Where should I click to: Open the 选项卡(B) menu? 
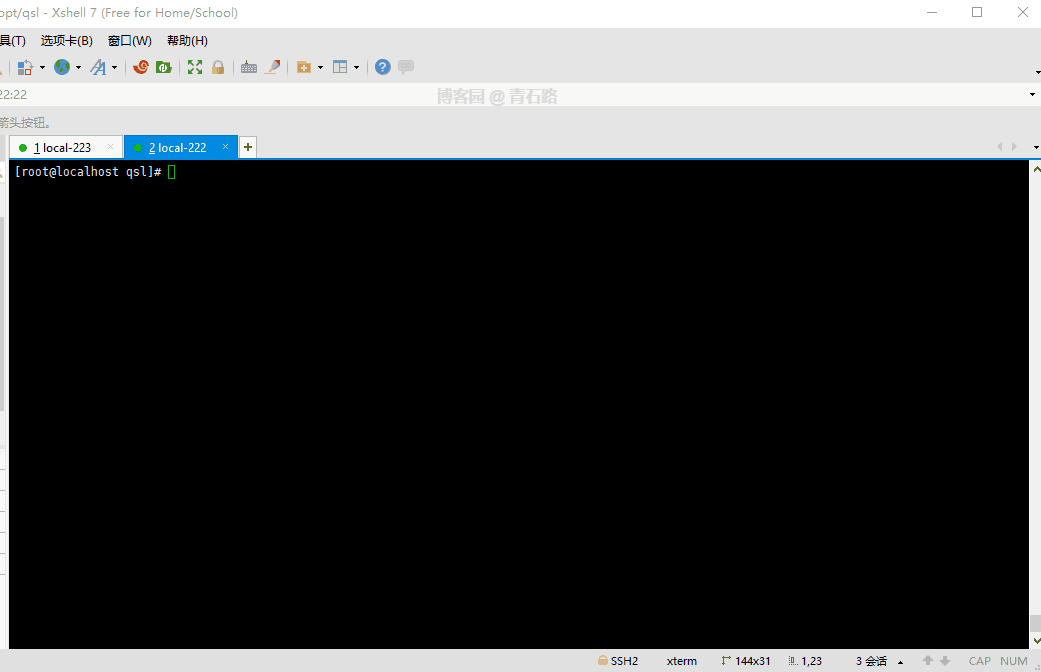(x=66, y=41)
